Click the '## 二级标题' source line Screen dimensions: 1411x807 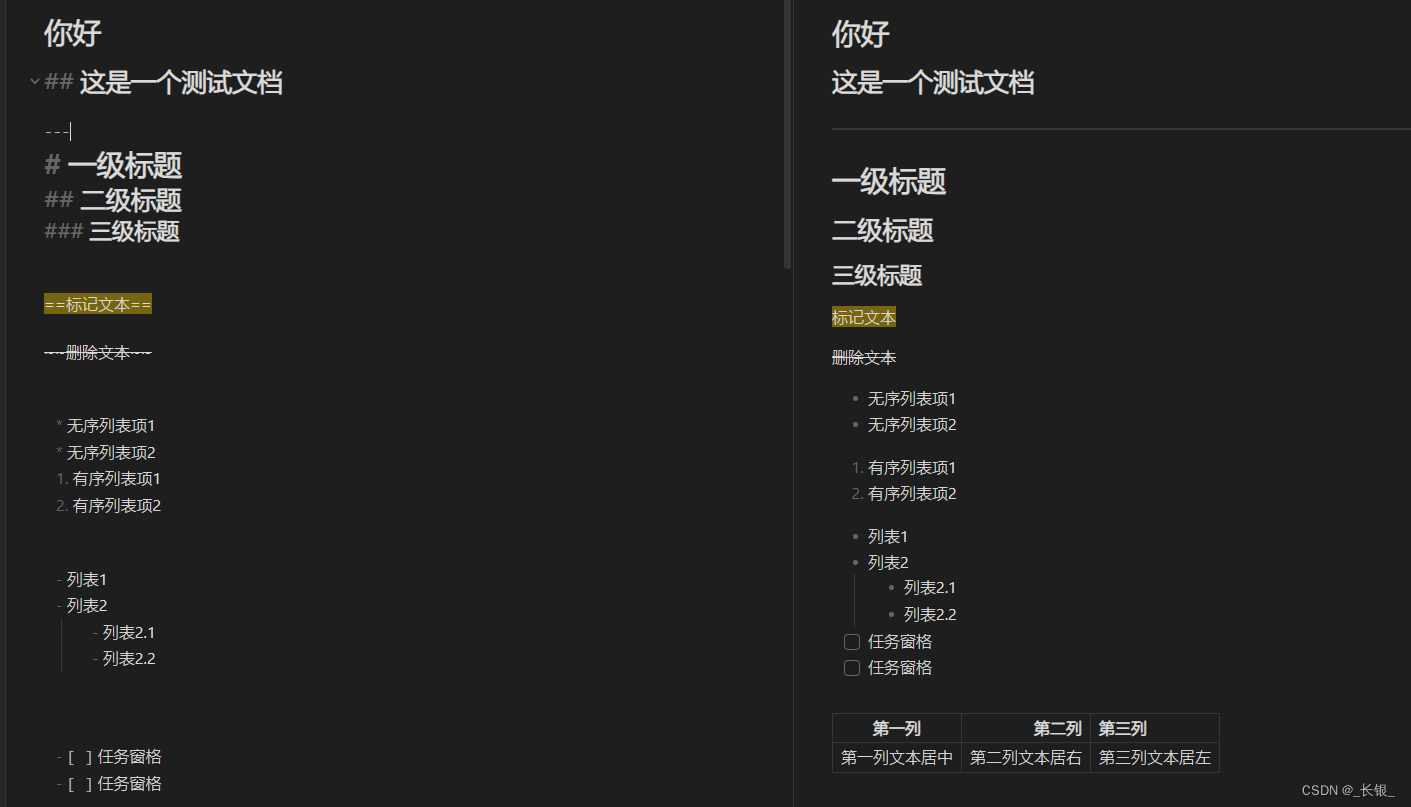(x=113, y=200)
